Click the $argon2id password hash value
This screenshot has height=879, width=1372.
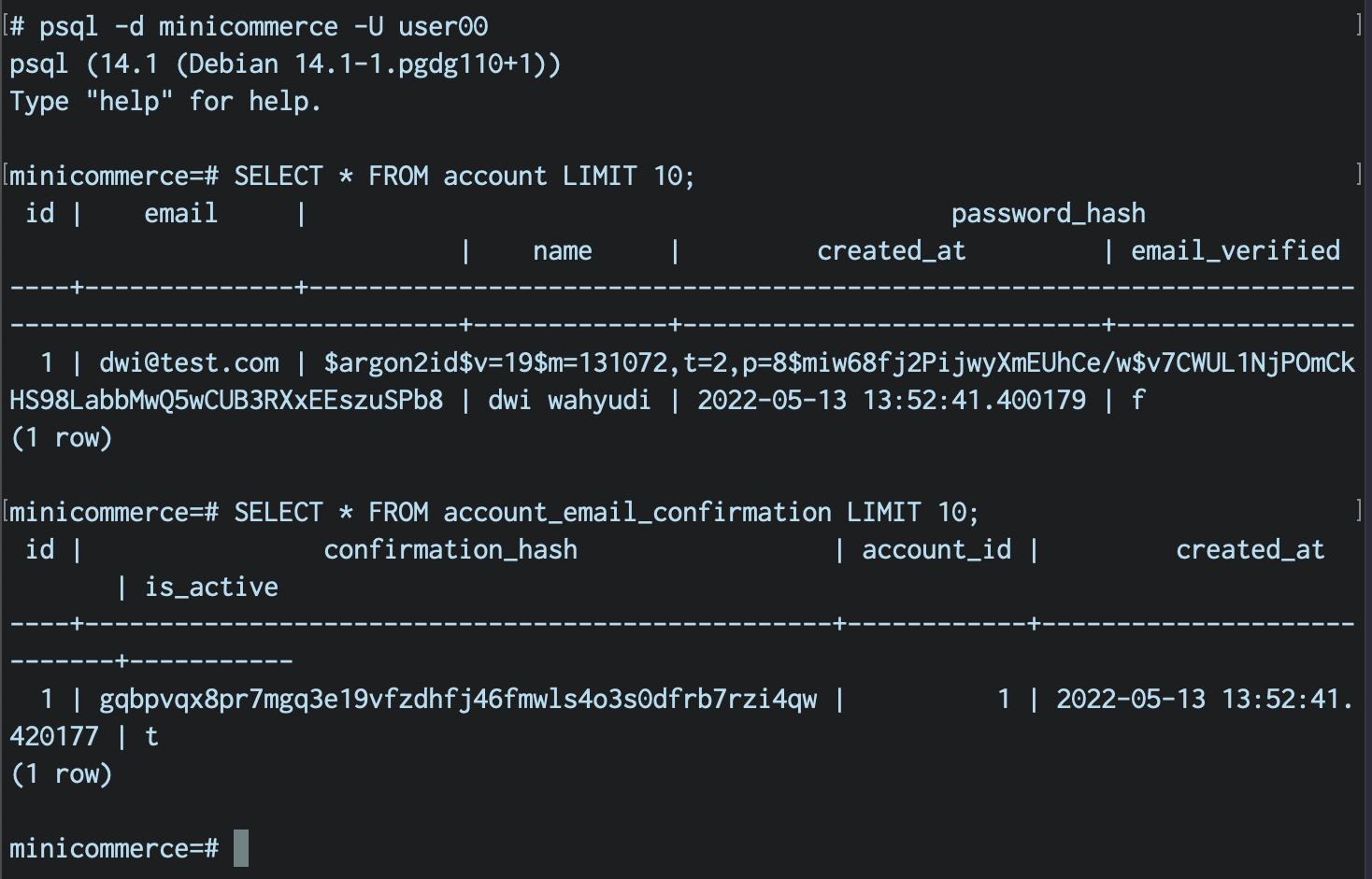pos(838,362)
